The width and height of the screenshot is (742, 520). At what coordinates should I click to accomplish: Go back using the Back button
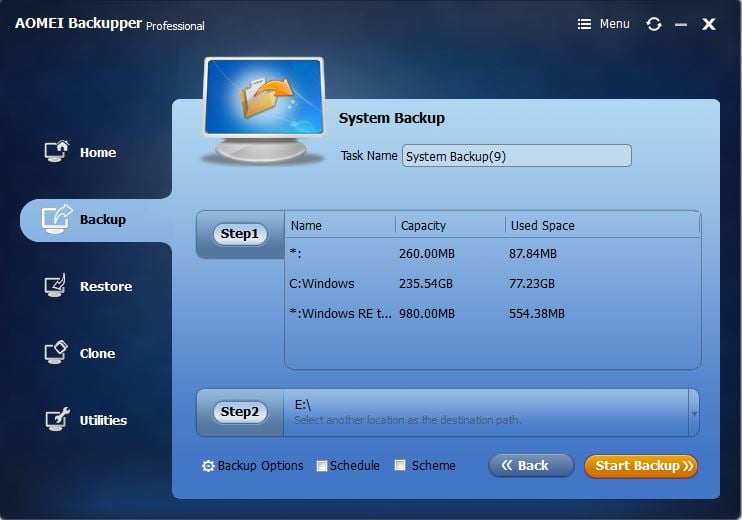(x=531, y=466)
